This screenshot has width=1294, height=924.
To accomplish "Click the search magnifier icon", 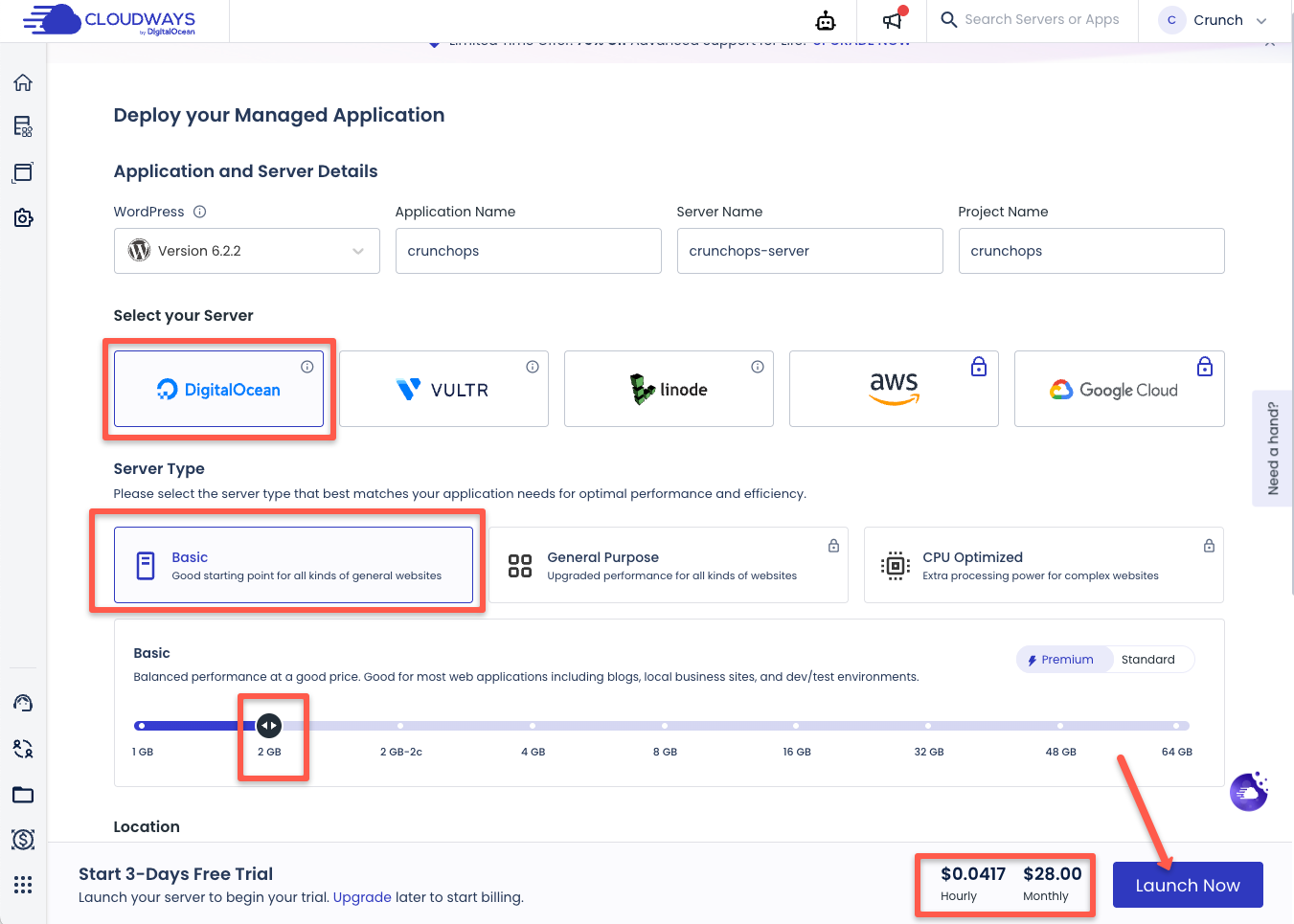I will click(949, 19).
